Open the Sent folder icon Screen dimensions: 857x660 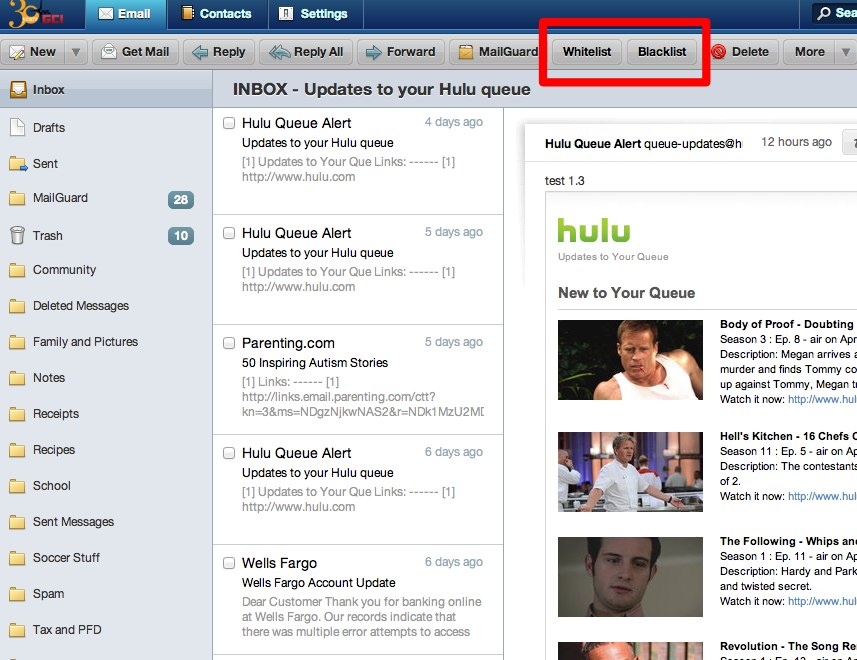click(x=18, y=163)
